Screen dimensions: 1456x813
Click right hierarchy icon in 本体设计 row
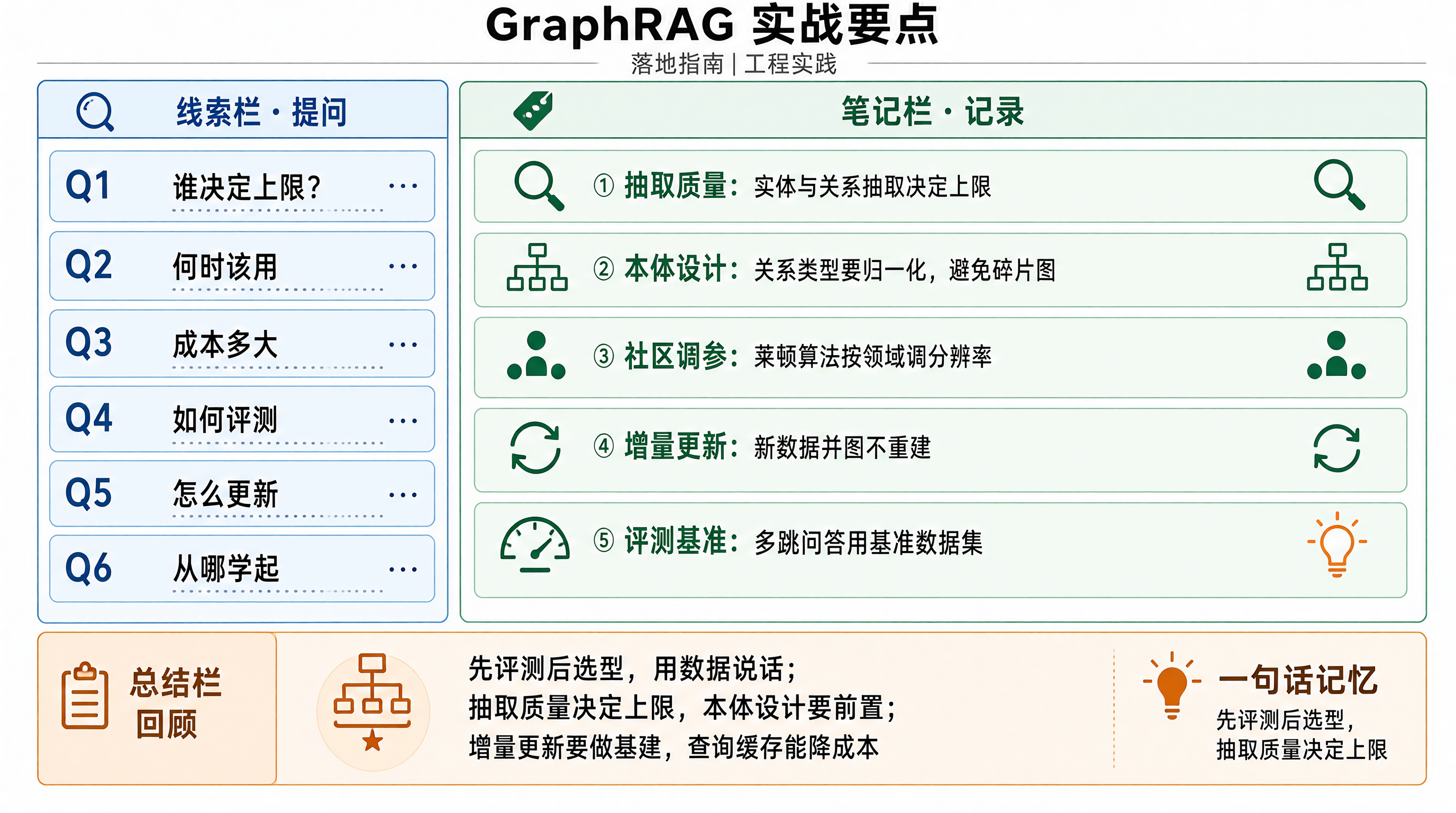click(x=1337, y=267)
